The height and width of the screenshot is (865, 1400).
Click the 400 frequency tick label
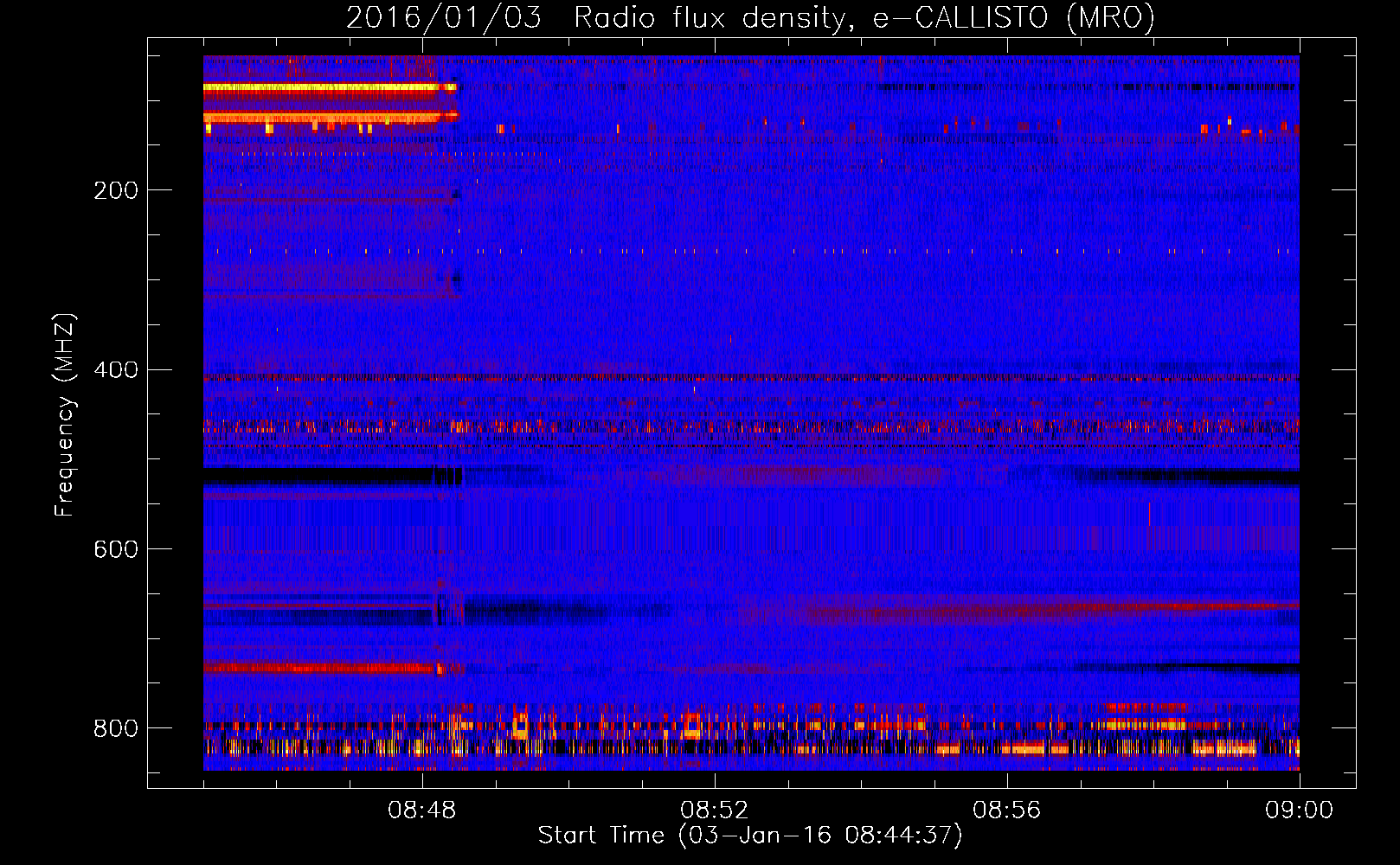(116, 370)
